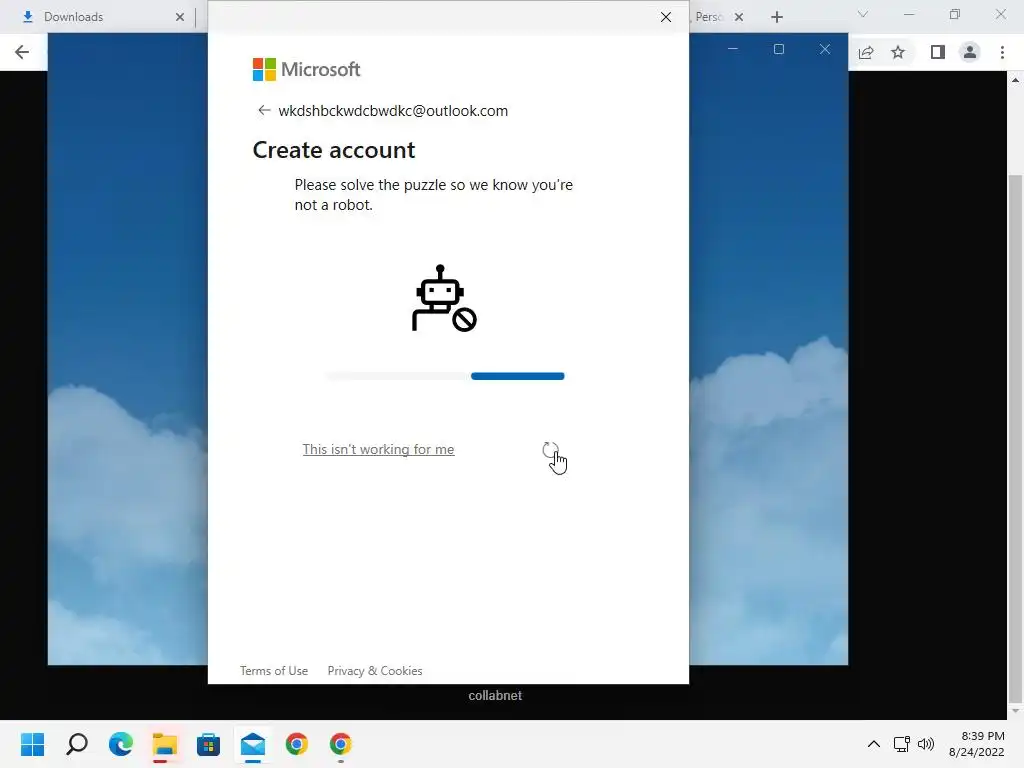Open a new Chrome tab
The height and width of the screenshot is (768, 1024).
(x=776, y=17)
